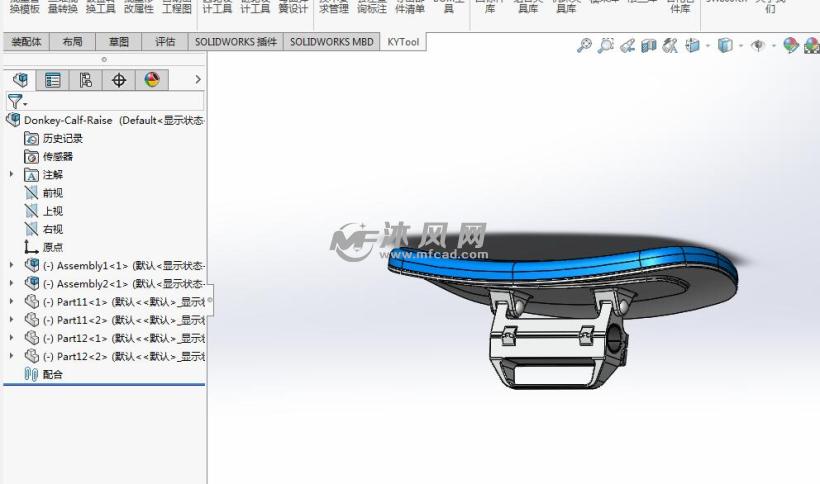Viewport: 820px width, 484px height.
Task: Expand the Part11<1> tree node
Action: [x=11, y=302]
